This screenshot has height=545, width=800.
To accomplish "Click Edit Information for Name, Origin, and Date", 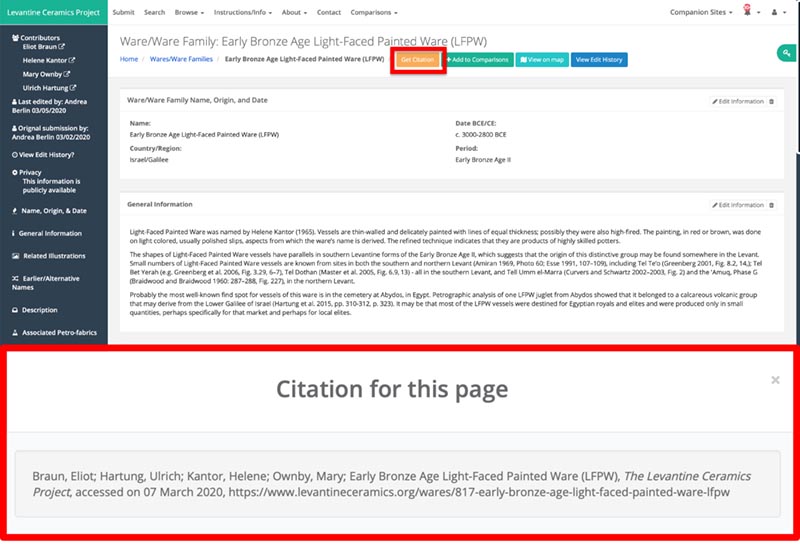I will [738, 102].
